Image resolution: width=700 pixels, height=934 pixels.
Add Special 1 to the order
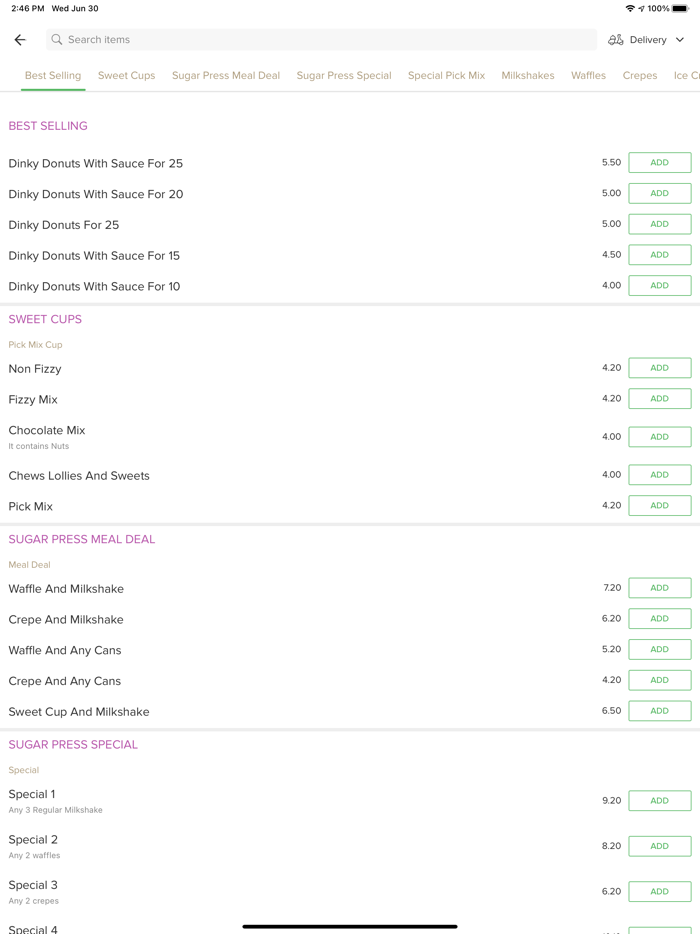[x=659, y=801]
